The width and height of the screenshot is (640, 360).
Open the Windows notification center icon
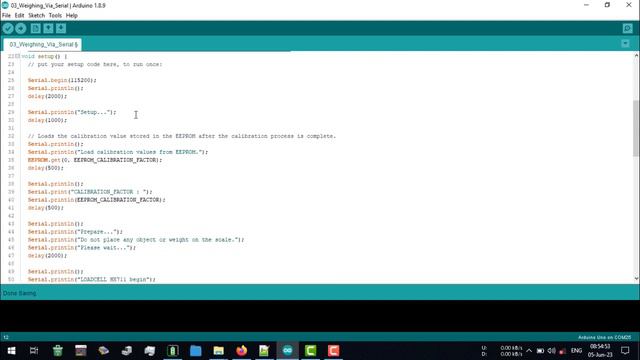(x=625, y=351)
